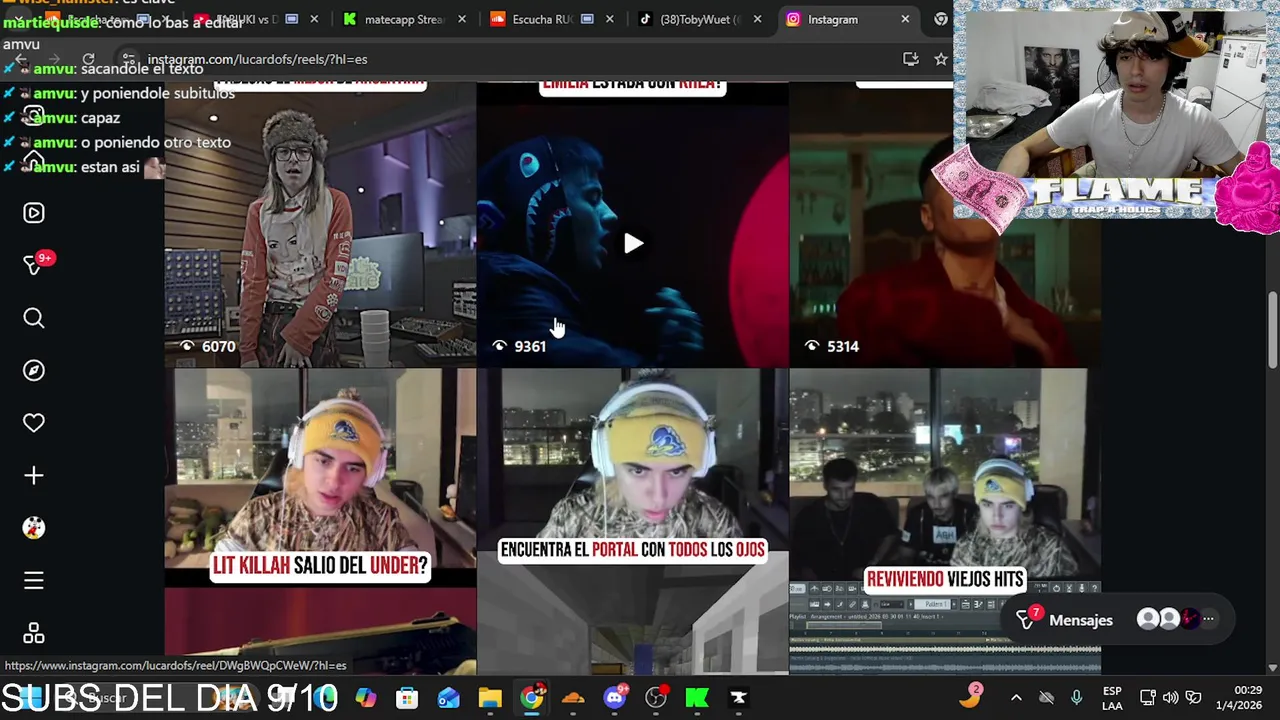Go to Instagram Home icon in sidebar
Screen dimensions: 1280x720
34,162
